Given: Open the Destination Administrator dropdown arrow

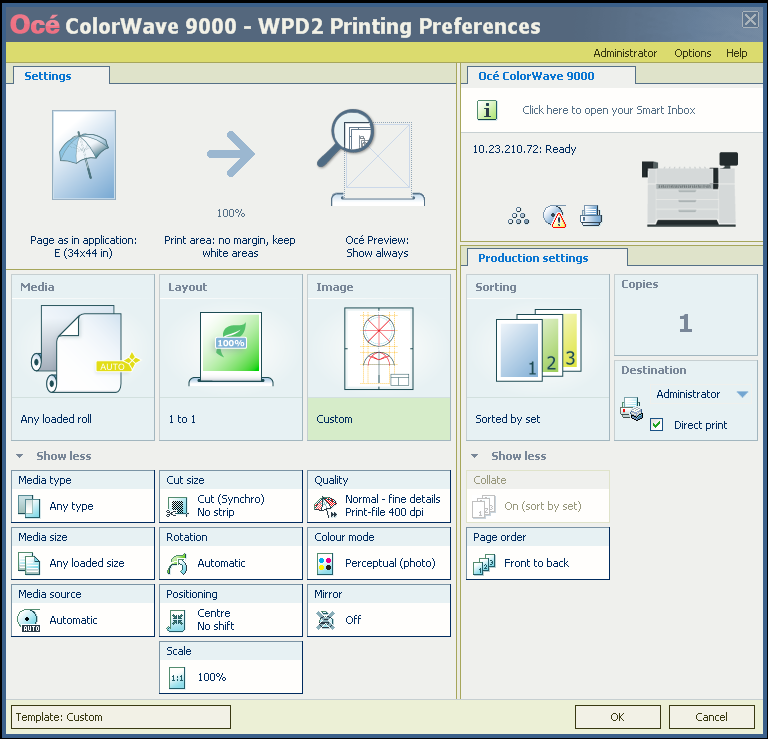Looking at the screenshot, I should coord(743,394).
